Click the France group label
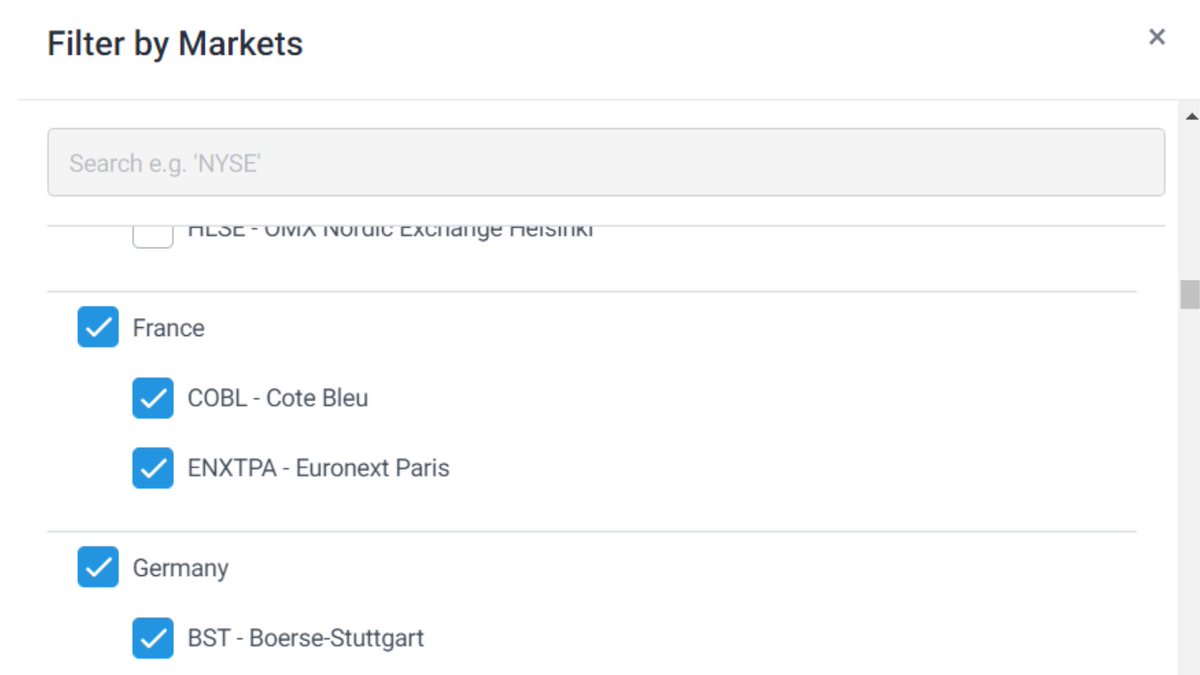The height and width of the screenshot is (675, 1200). tap(168, 328)
